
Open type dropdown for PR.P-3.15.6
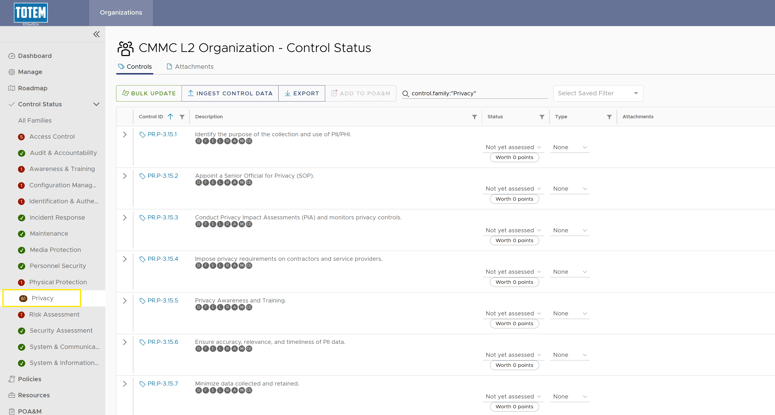[570, 355]
